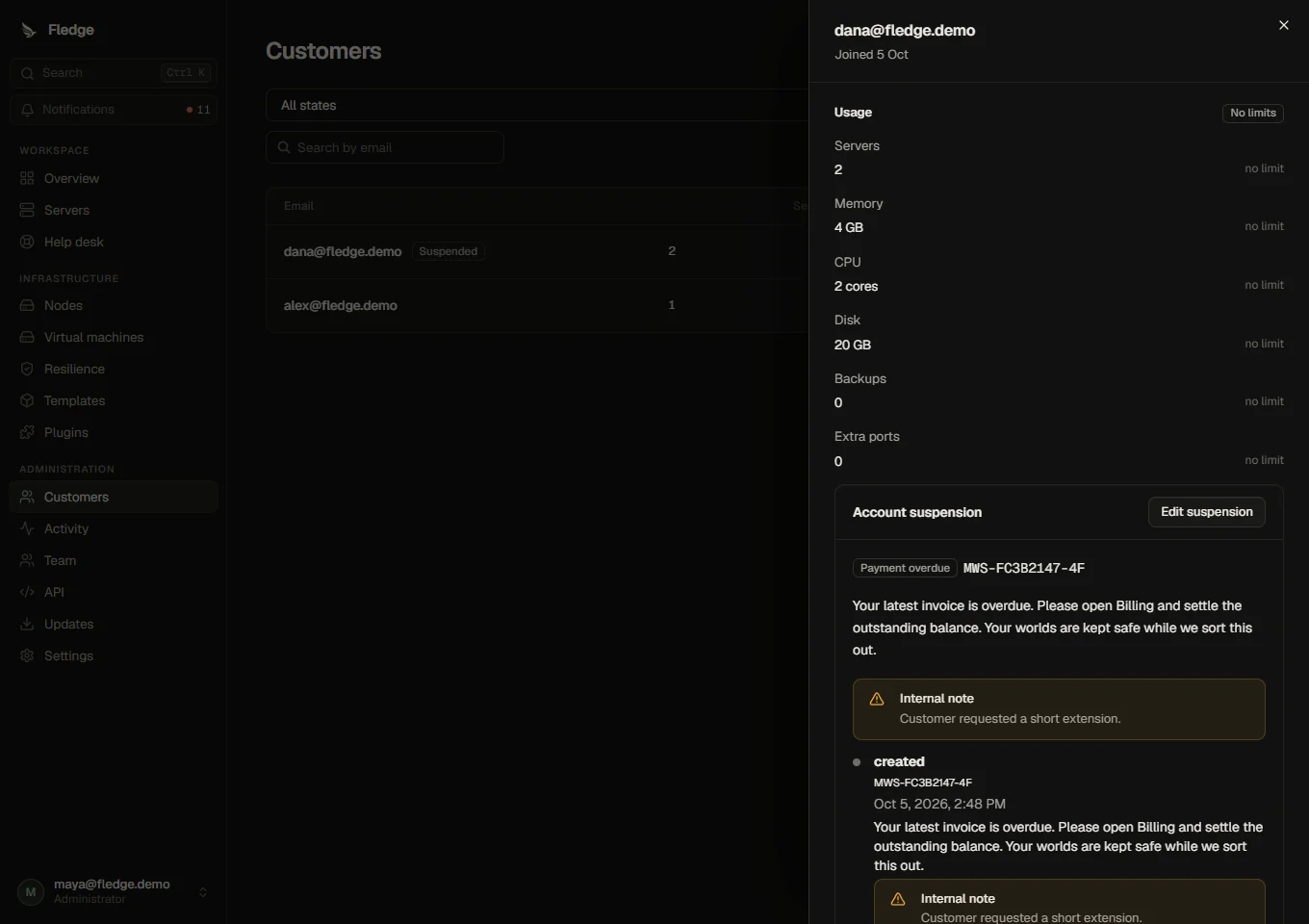This screenshot has height=924, width=1309.
Task: Open the Search Ctrl K box
Action: pyautogui.click(x=114, y=73)
